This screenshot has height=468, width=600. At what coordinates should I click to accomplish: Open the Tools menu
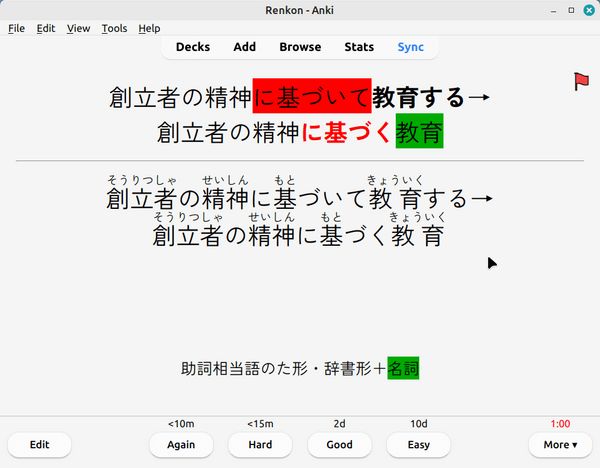114,28
